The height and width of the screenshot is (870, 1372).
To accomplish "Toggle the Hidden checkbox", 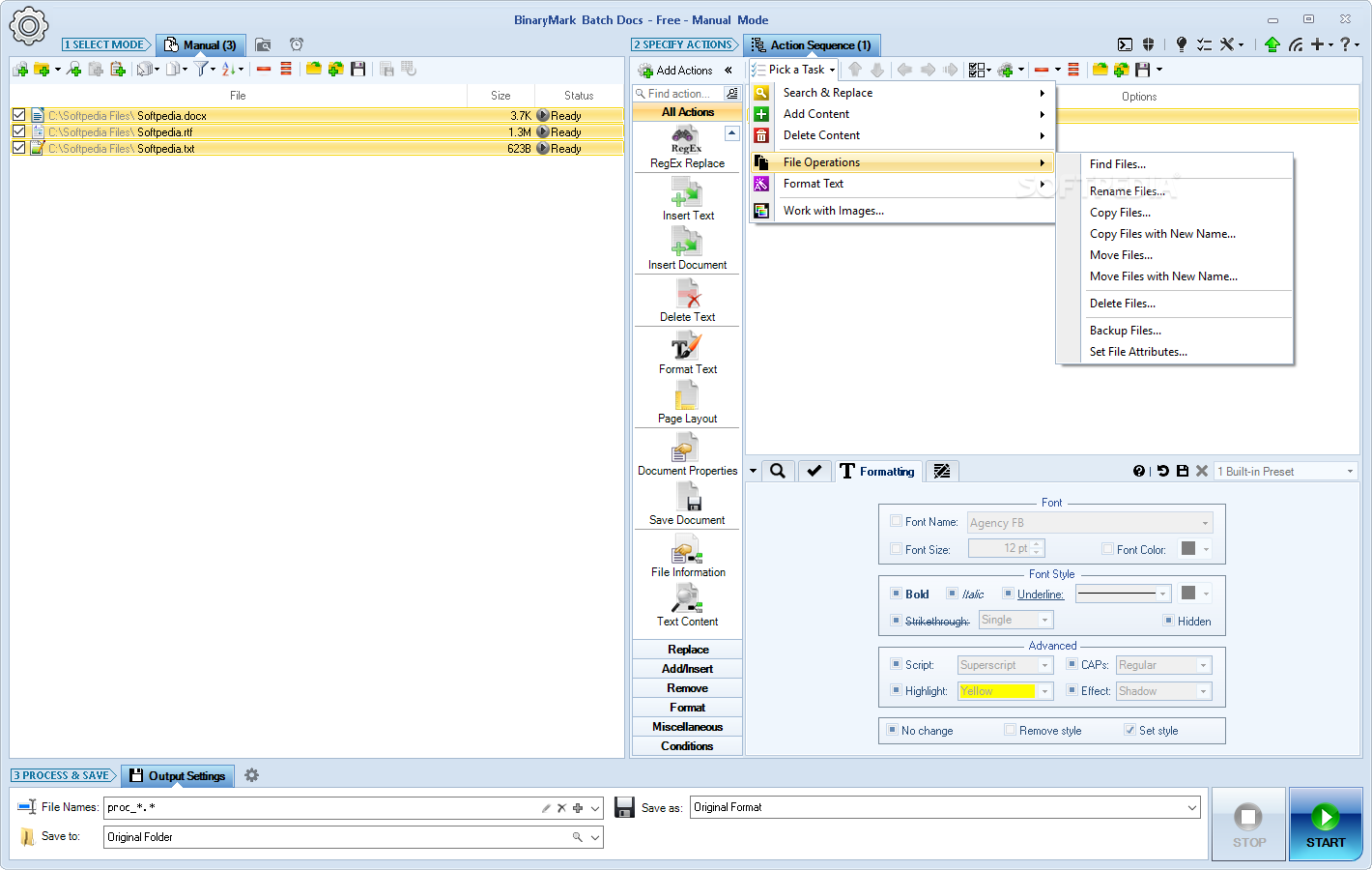I will click(1168, 621).
